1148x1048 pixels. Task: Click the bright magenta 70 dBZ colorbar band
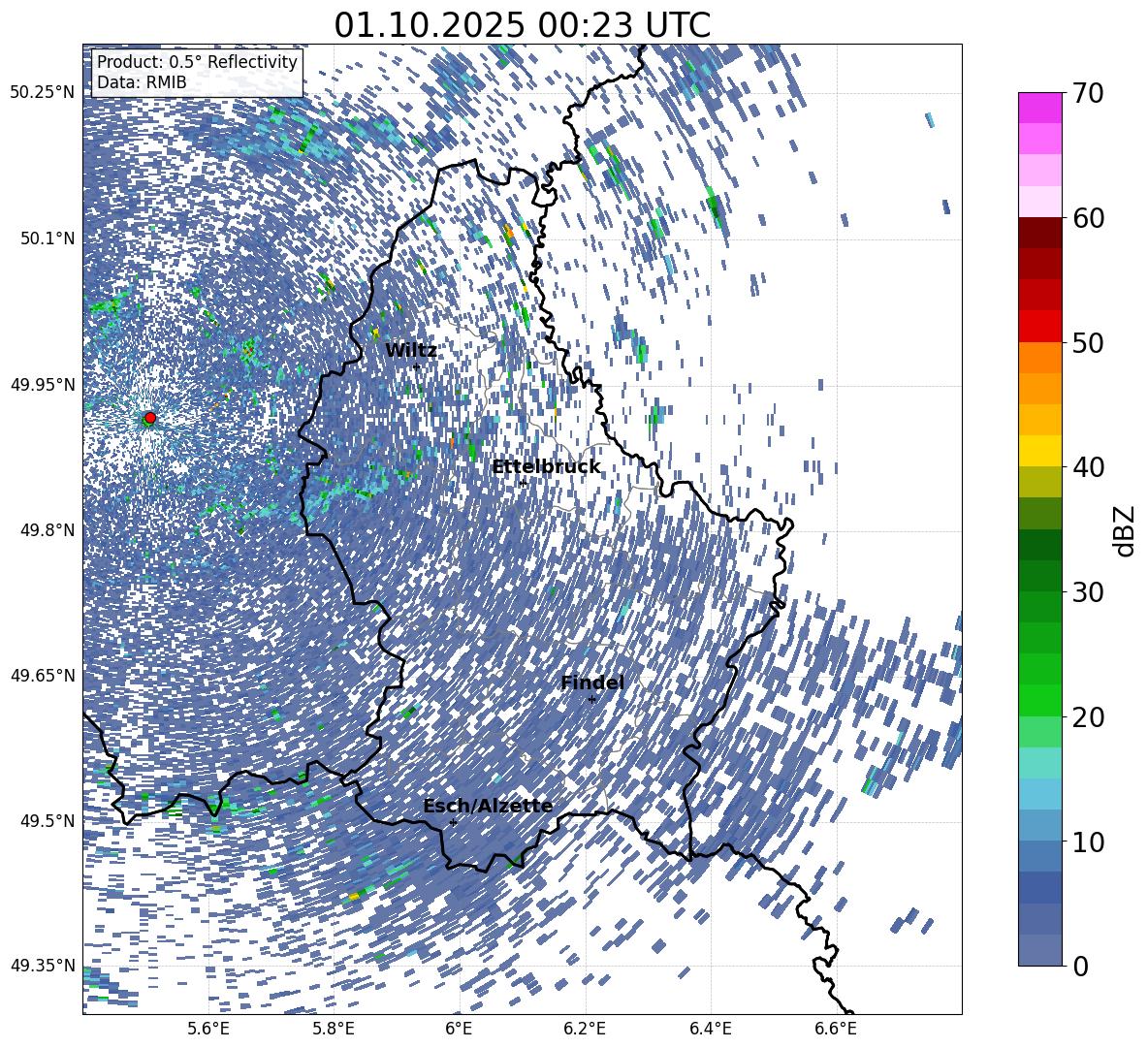coord(1039,109)
